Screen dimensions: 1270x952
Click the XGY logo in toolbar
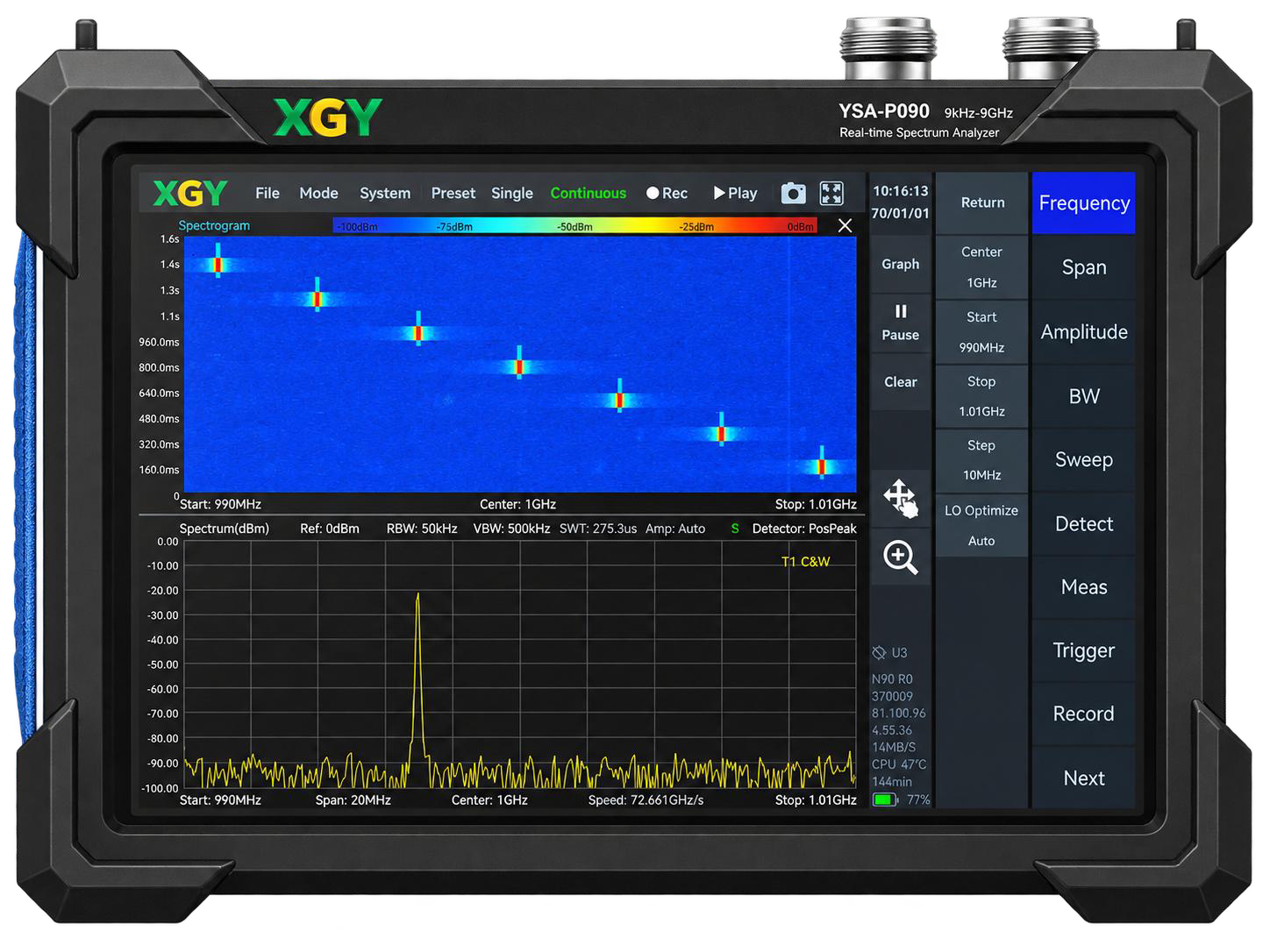pyautogui.click(x=189, y=193)
